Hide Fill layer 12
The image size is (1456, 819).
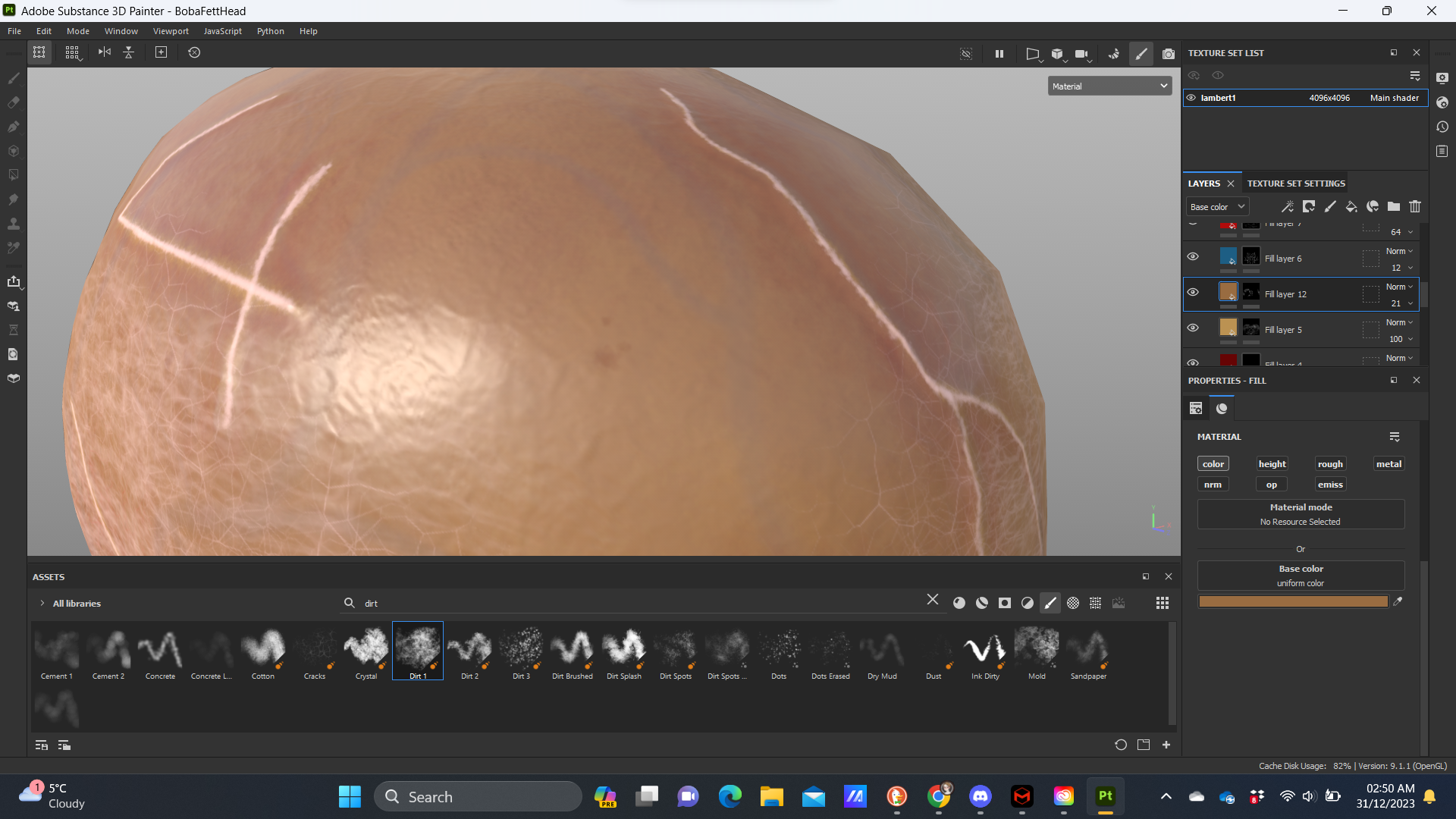[x=1193, y=292]
